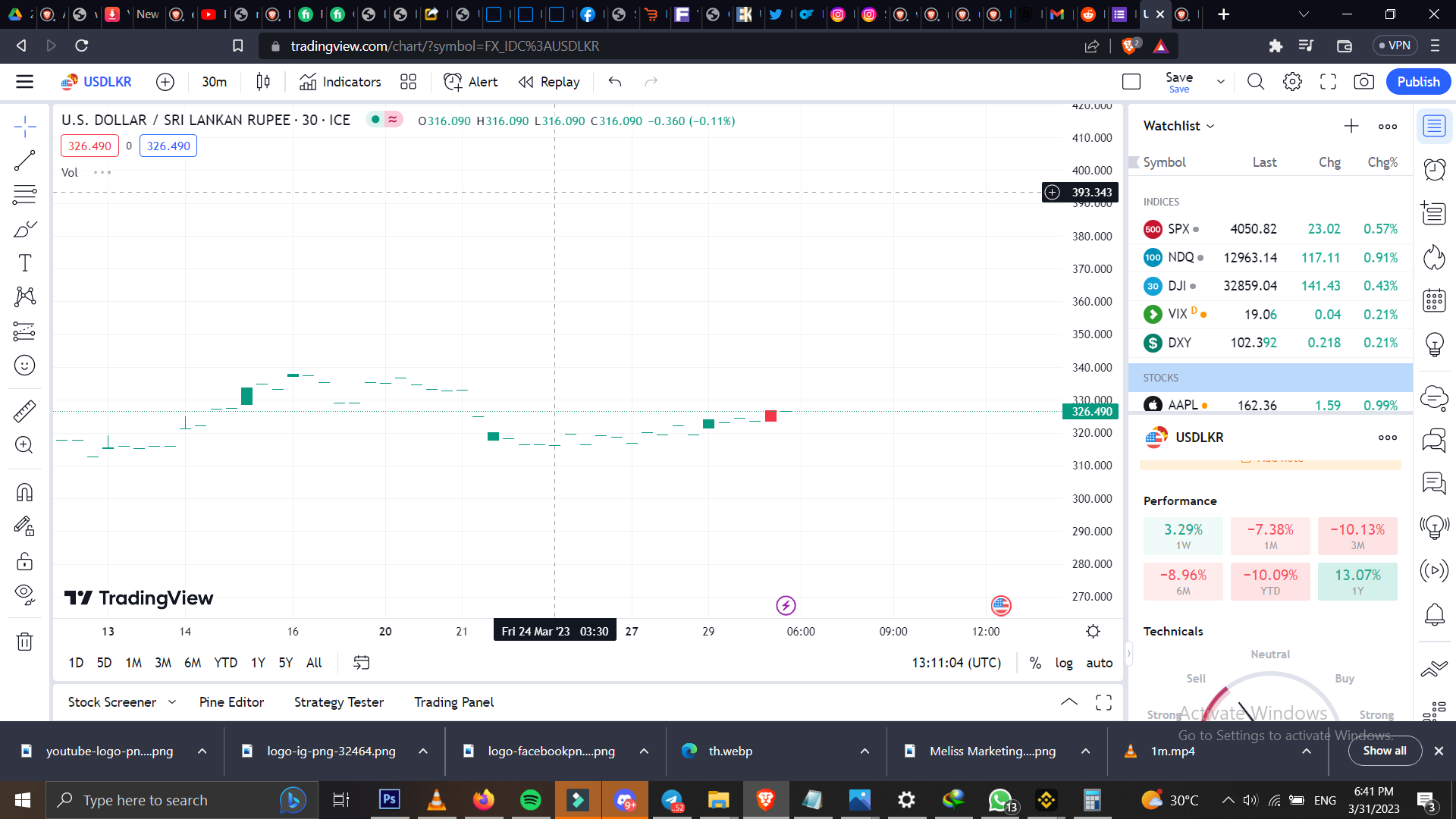Expand the Stock Screener dropdown arrow
This screenshot has height=819, width=1456.
click(172, 702)
